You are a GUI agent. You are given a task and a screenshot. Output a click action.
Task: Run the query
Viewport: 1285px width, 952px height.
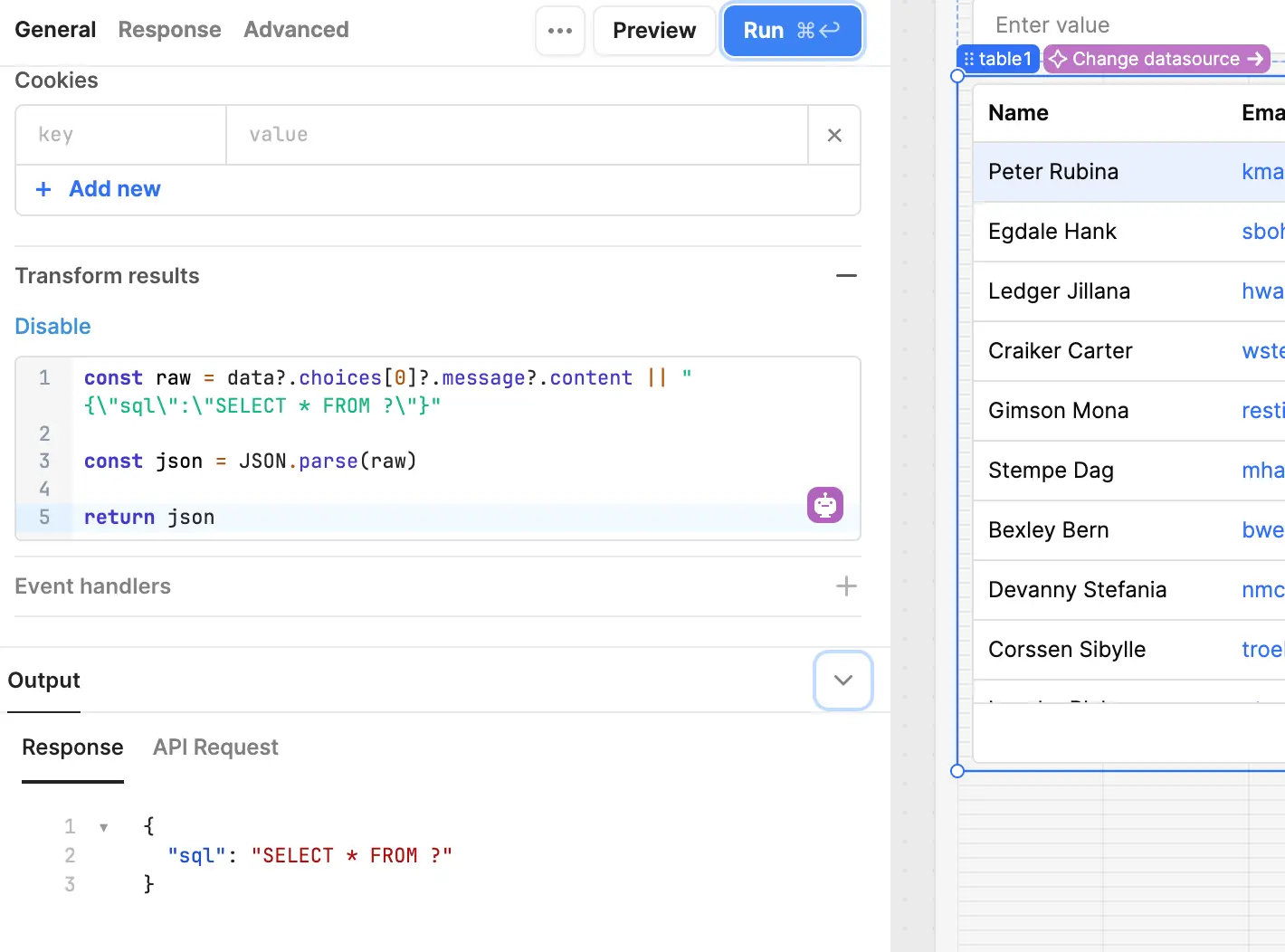tap(792, 31)
